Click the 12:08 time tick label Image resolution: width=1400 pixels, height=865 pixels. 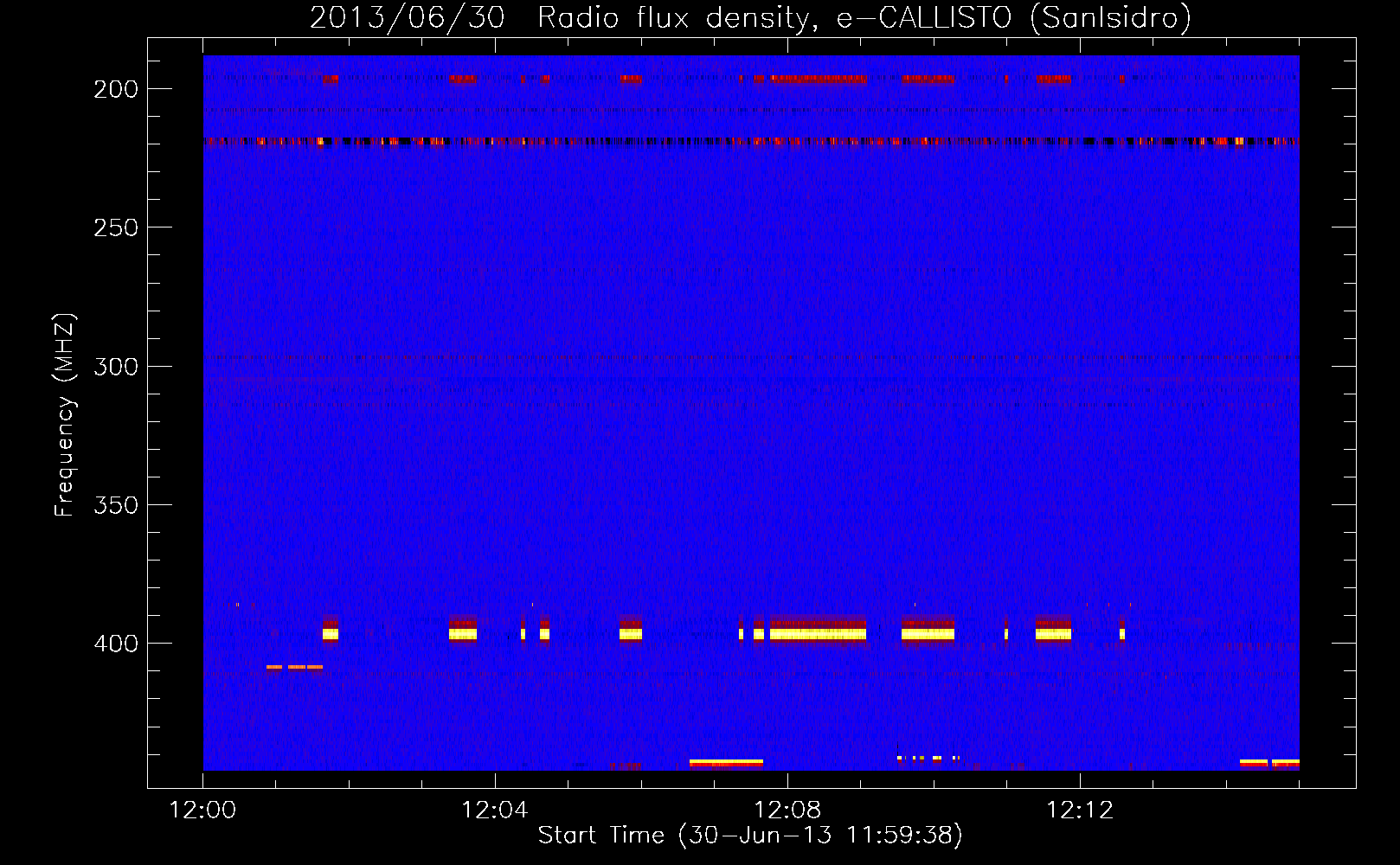tap(787, 811)
